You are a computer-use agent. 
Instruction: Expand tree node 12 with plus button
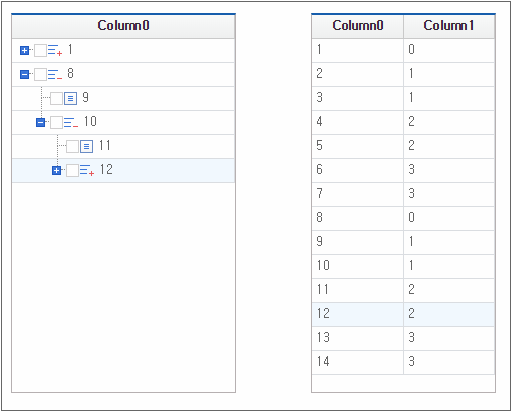56,170
